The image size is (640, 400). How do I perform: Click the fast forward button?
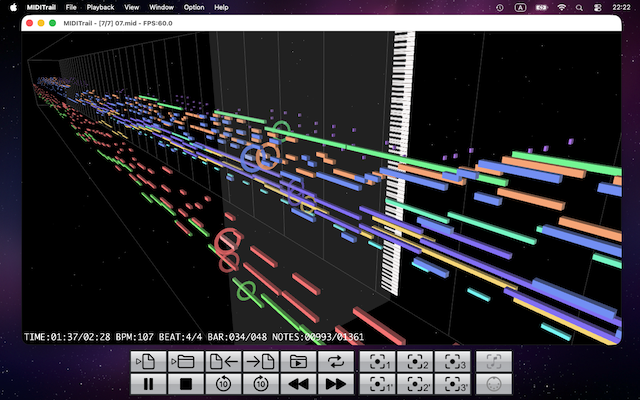pyautogui.click(x=336, y=384)
